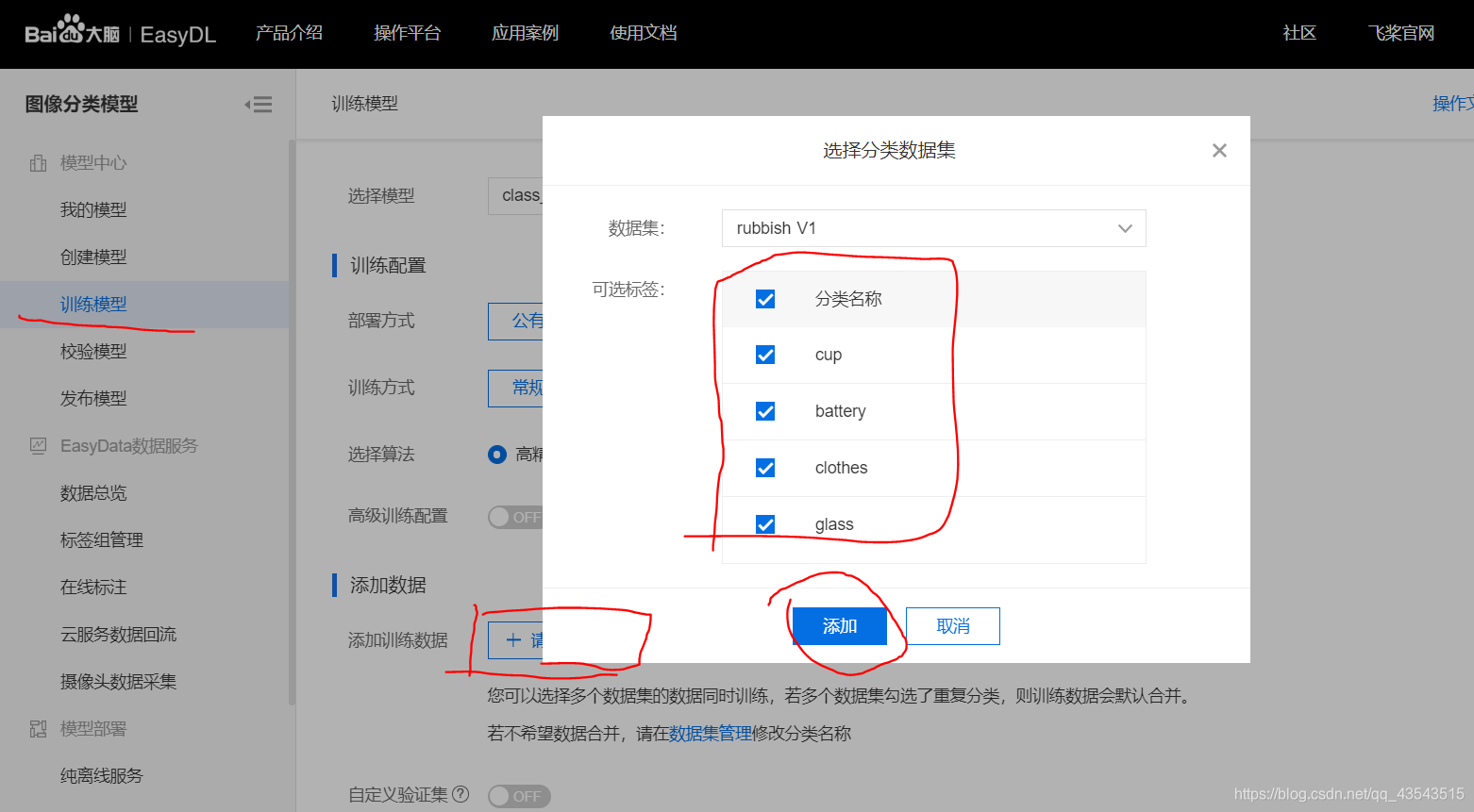Image resolution: width=1474 pixels, height=812 pixels.
Task: Click the help icon next to 自定义验证集
Action: pos(461,794)
